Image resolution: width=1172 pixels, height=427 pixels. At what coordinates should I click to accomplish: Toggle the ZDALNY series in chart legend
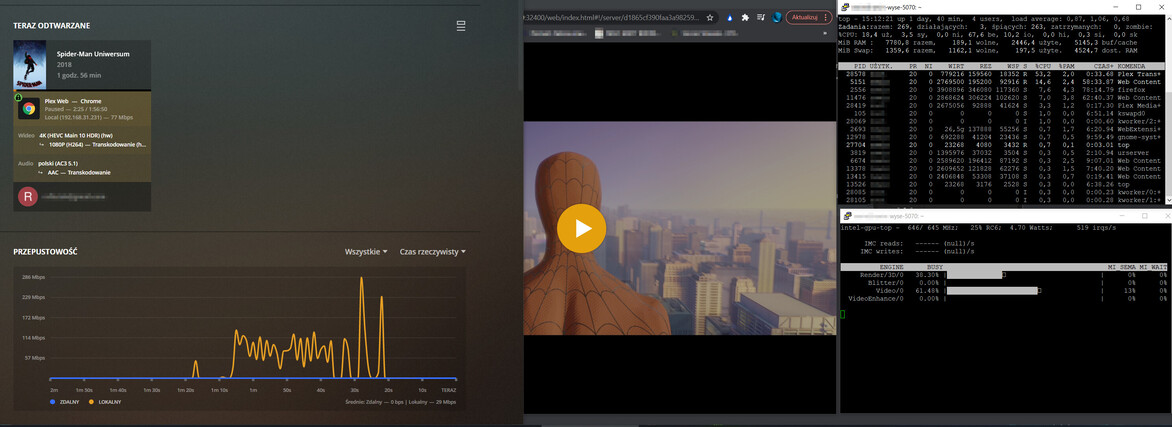pos(67,402)
